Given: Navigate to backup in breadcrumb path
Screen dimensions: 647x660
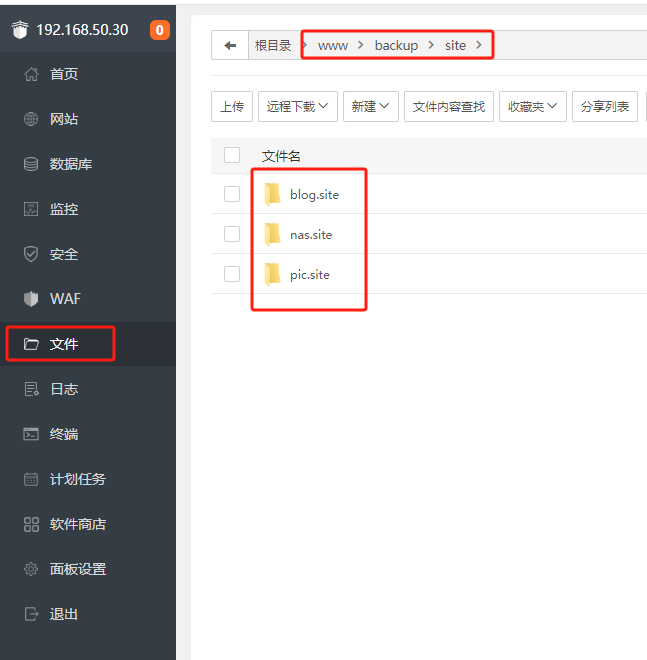Looking at the screenshot, I should [396, 45].
